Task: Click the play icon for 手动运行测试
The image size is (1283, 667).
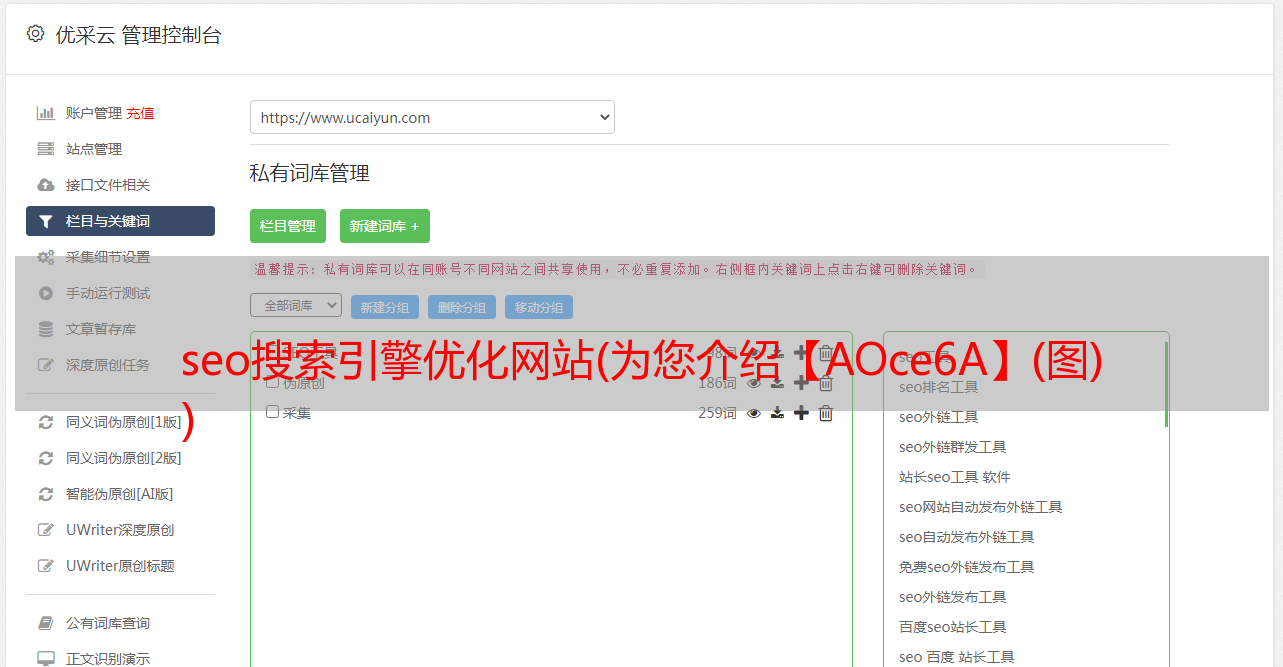Action: (x=46, y=293)
